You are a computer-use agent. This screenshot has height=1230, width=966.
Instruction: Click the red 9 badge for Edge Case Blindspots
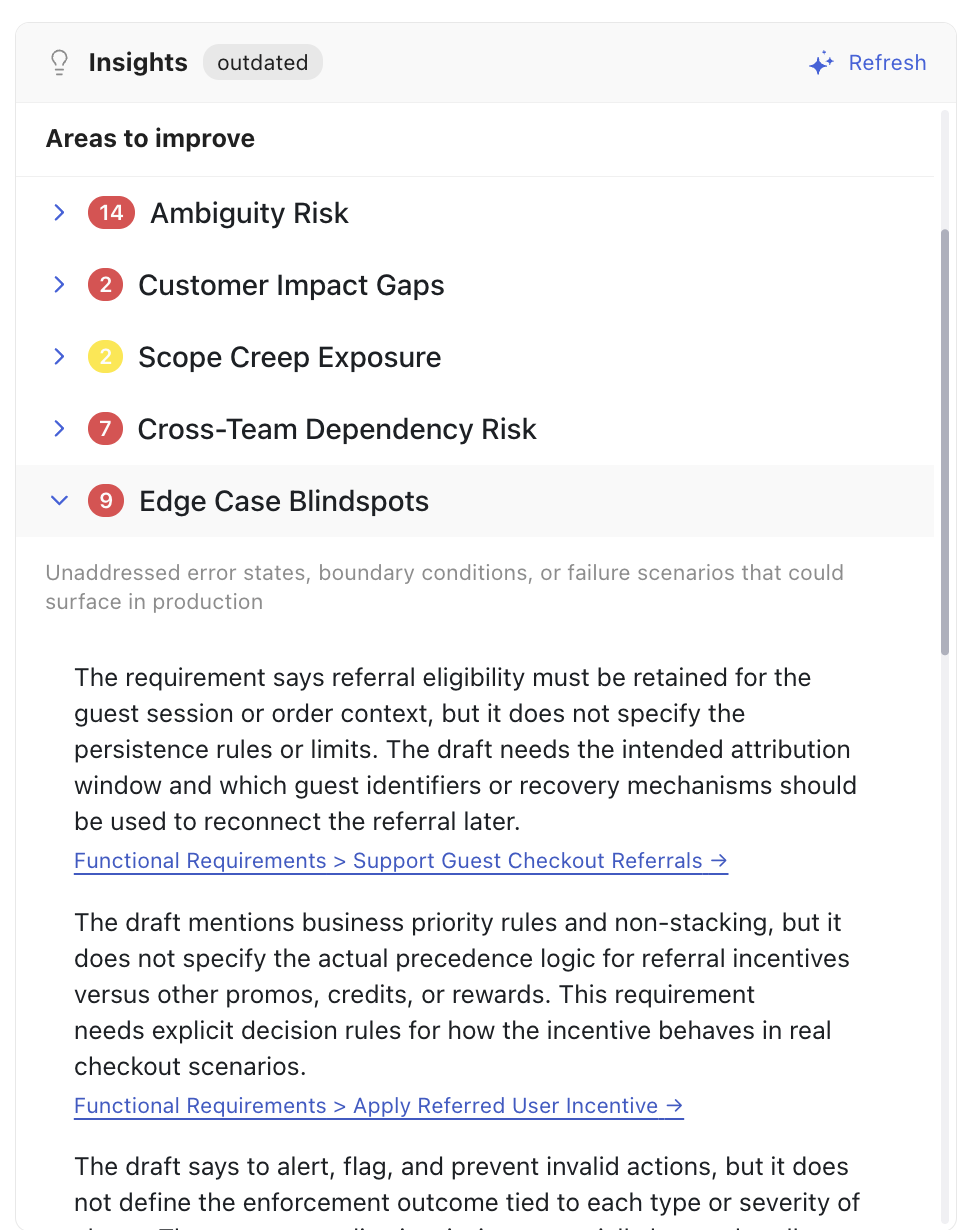pyautogui.click(x=105, y=501)
